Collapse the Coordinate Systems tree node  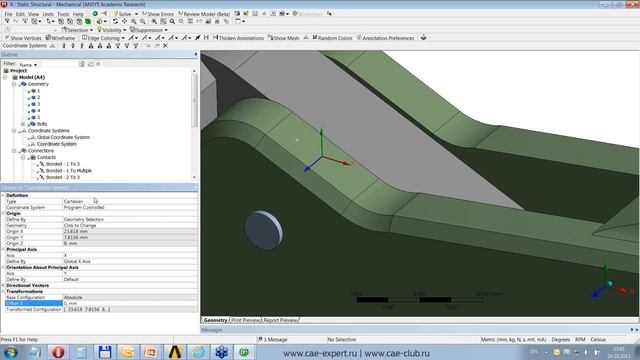14,131
